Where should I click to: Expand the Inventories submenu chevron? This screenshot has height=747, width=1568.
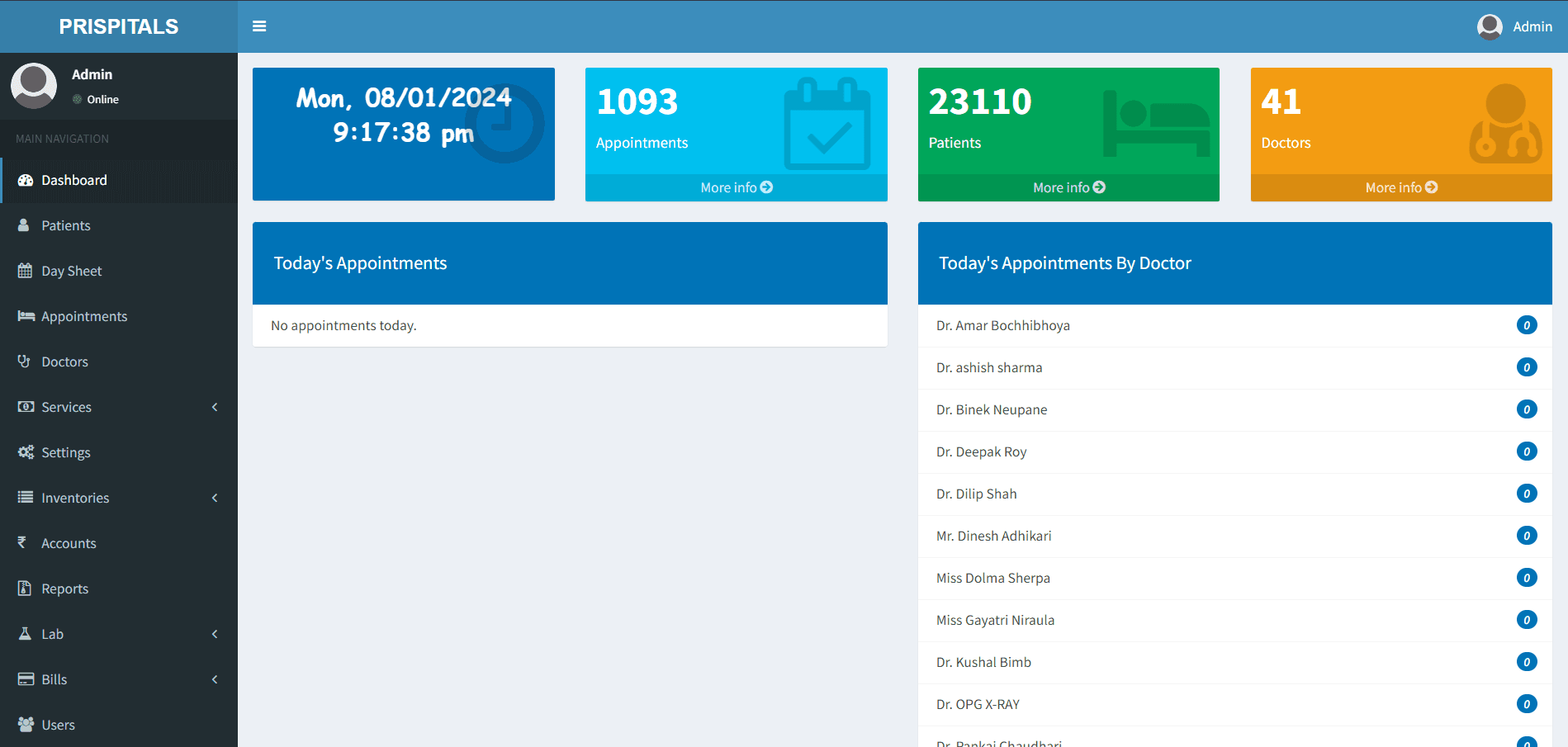pyautogui.click(x=215, y=498)
